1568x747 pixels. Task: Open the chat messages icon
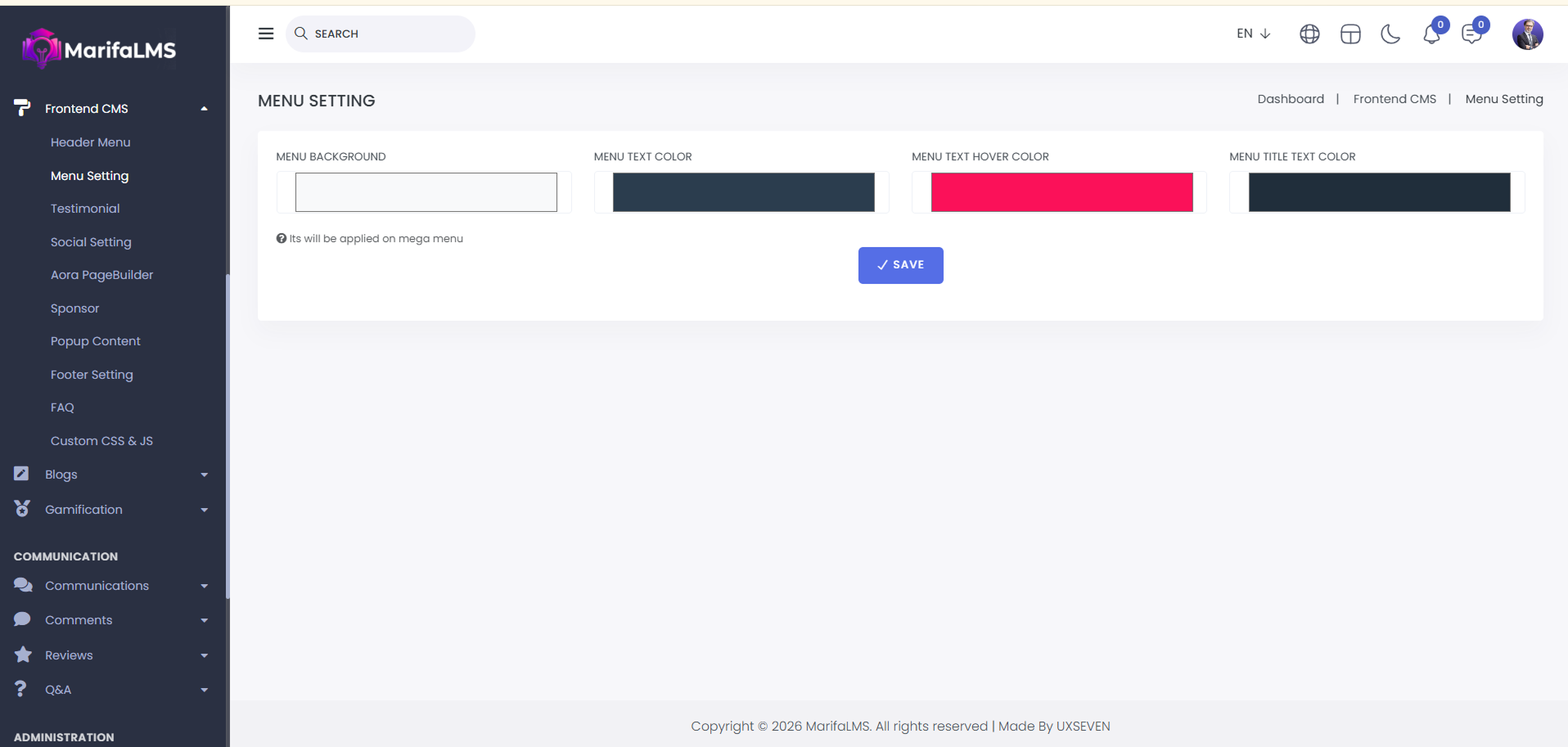click(1471, 34)
